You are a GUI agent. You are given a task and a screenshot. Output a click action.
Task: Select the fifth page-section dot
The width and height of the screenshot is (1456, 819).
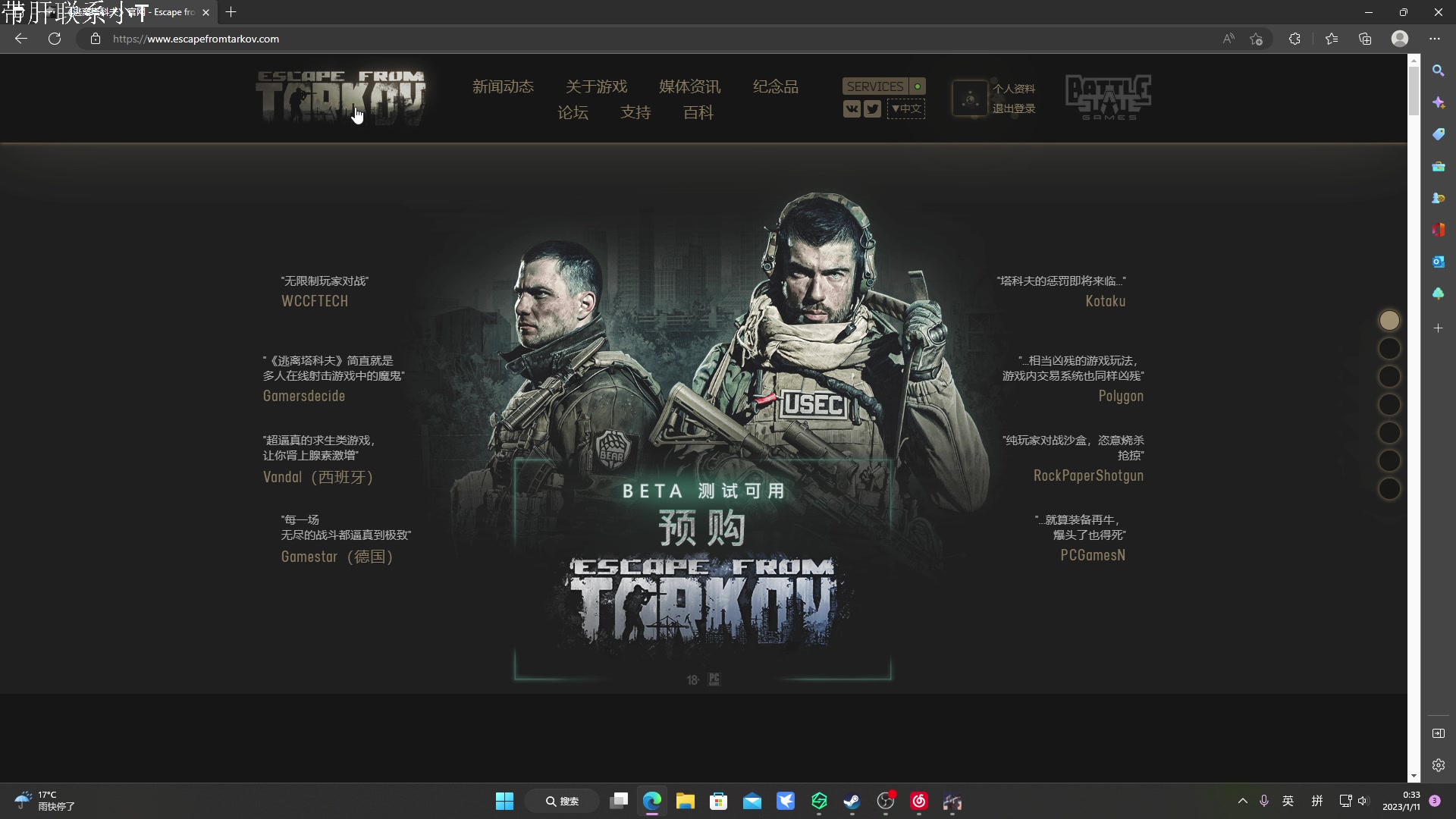(1389, 433)
